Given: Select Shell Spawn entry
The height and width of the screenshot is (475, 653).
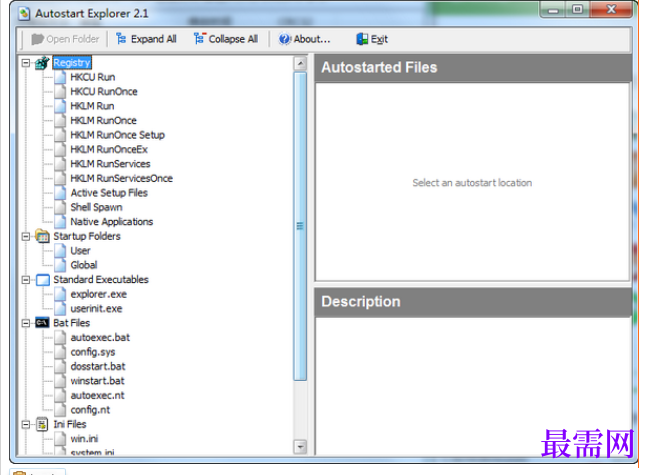Looking at the screenshot, I should pos(96,207).
